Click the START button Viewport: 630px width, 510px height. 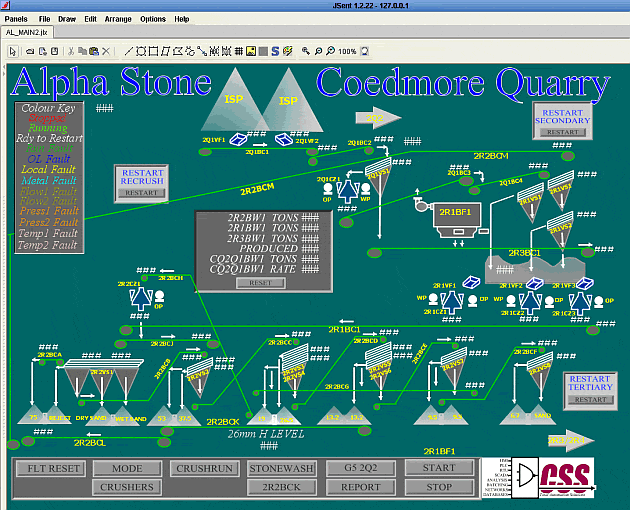point(440,468)
